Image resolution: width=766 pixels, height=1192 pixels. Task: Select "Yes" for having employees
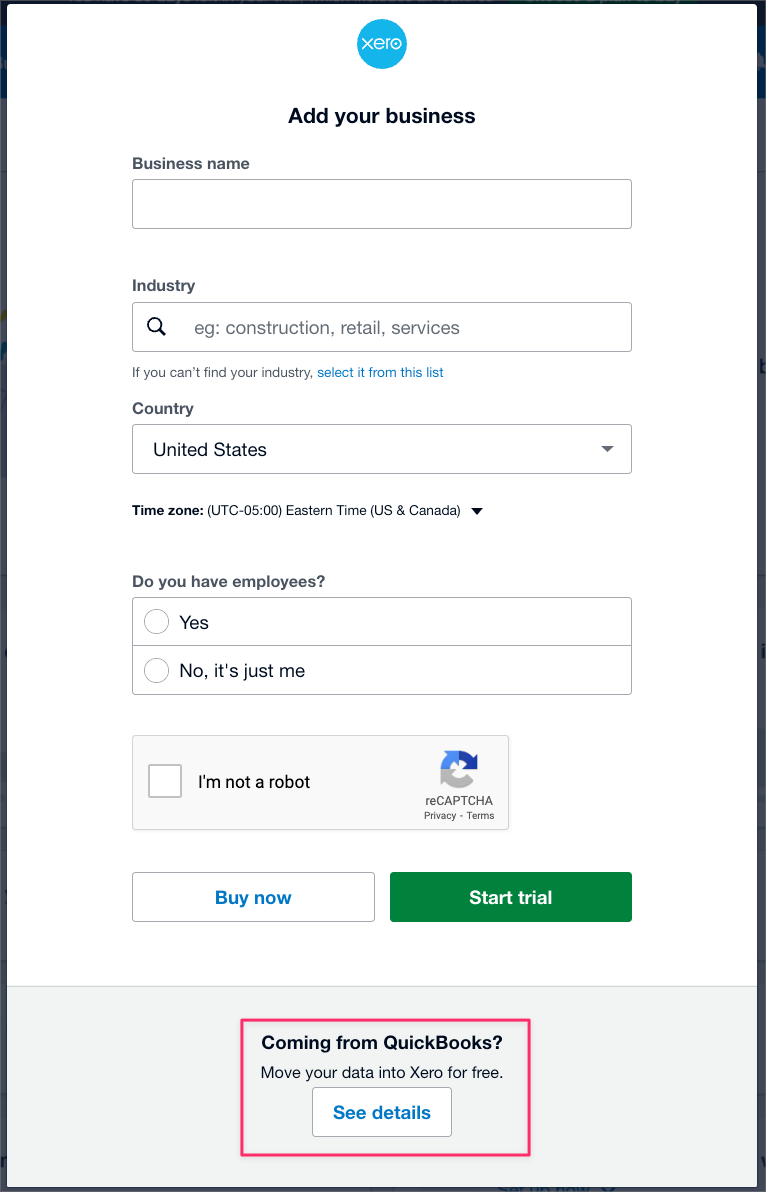click(x=156, y=621)
